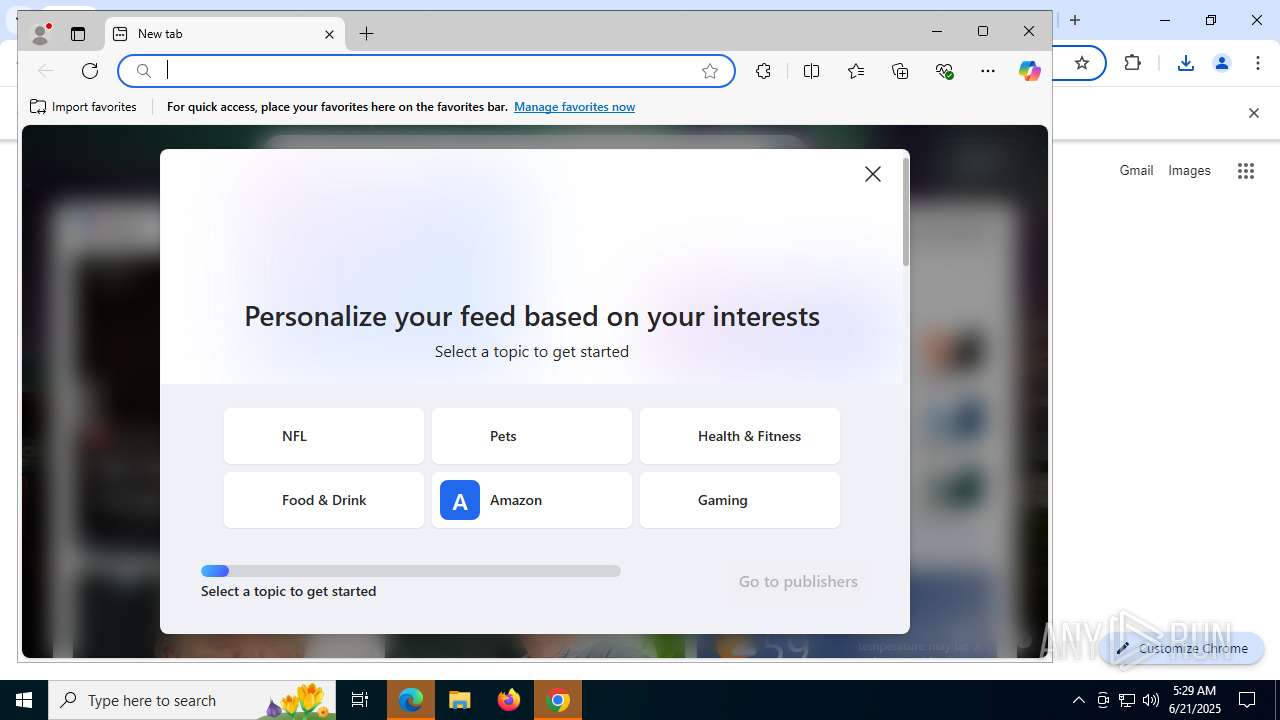Open Images link in Chrome
Viewport: 1280px width, 720px height.
tap(1189, 171)
